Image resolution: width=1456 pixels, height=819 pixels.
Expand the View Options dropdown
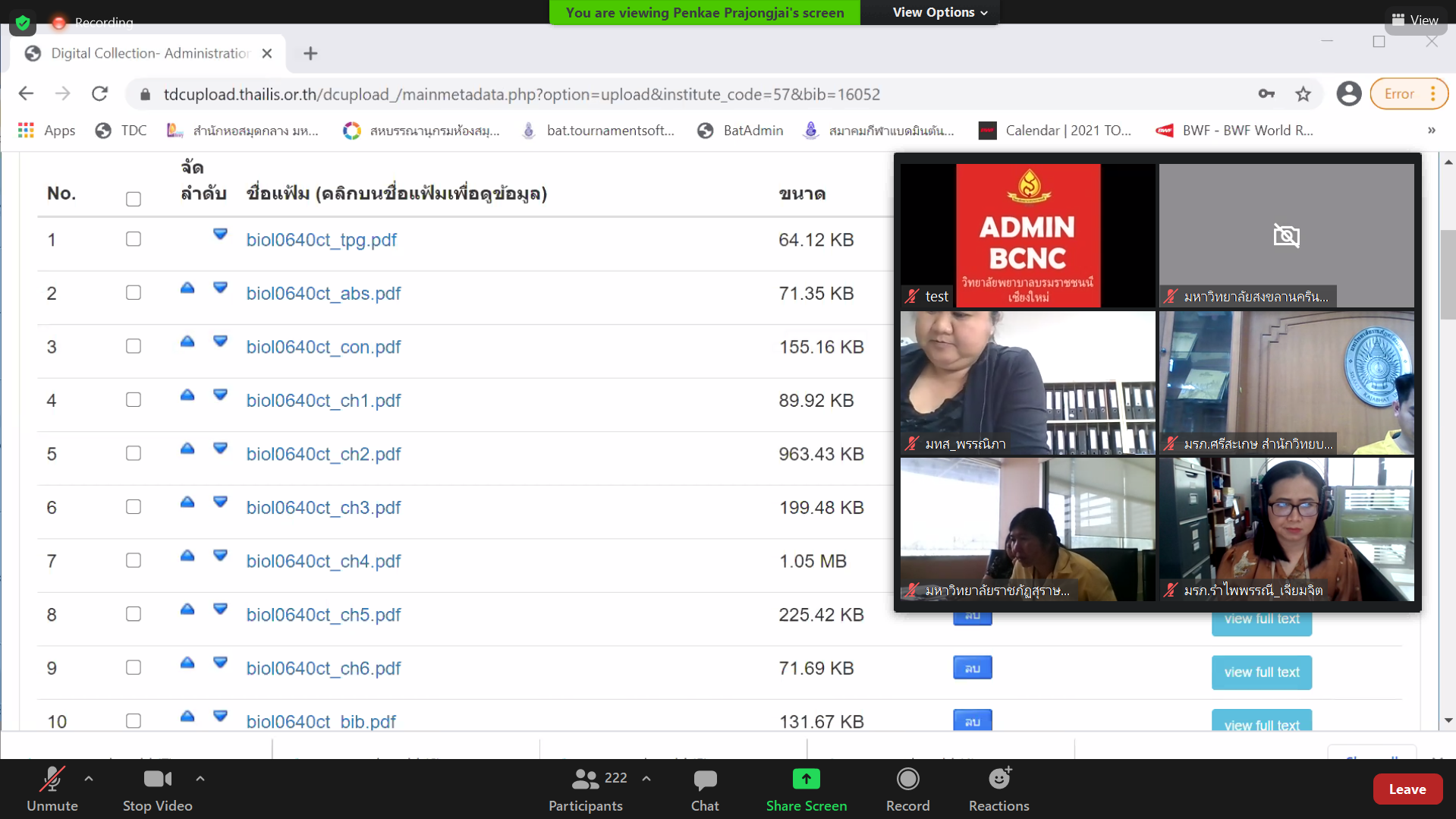pos(939,13)
